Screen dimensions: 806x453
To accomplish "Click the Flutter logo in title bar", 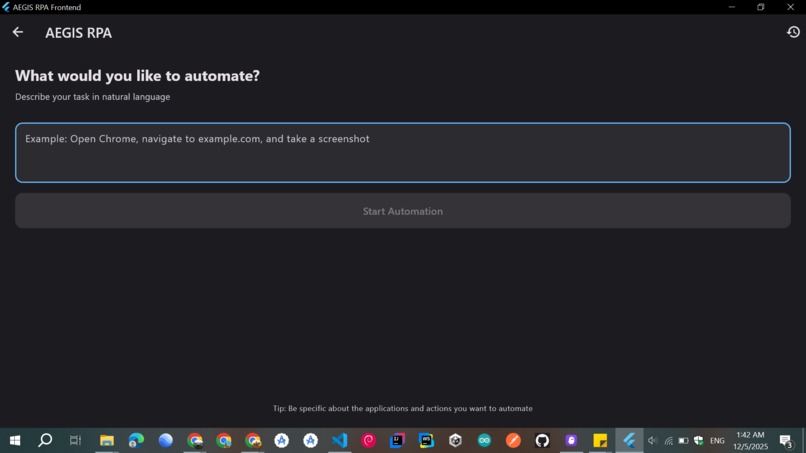I will click(x=6, y=7).
